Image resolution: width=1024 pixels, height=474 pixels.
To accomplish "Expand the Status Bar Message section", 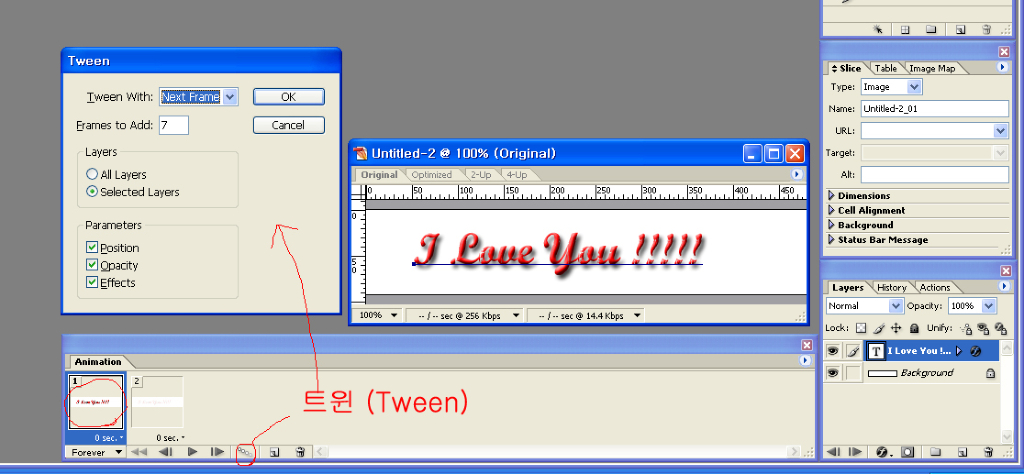I will [831, 240].
